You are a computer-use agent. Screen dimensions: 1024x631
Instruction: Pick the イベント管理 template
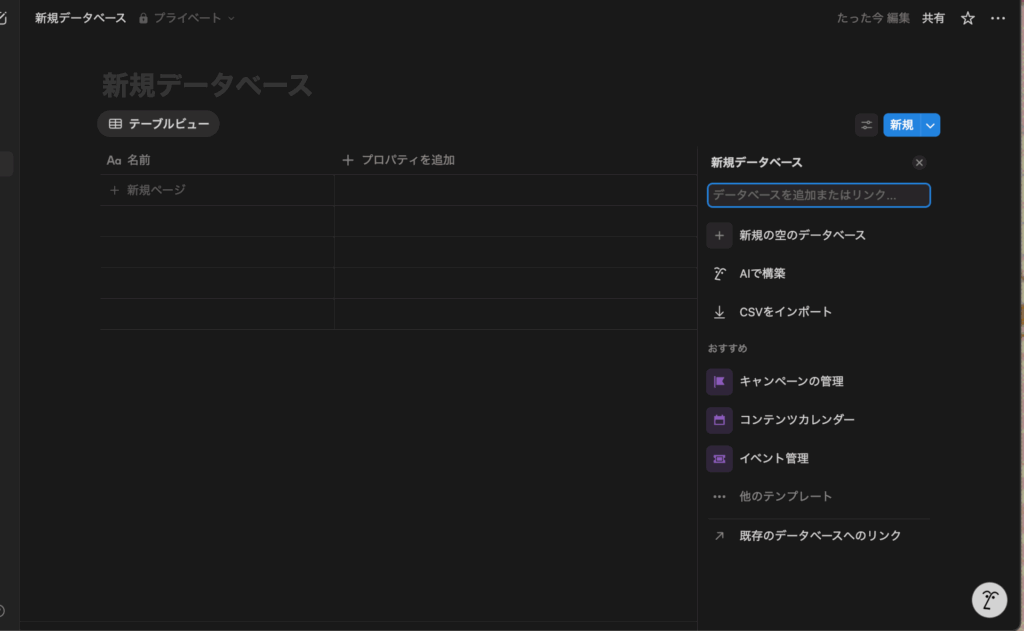pos(773,458)
